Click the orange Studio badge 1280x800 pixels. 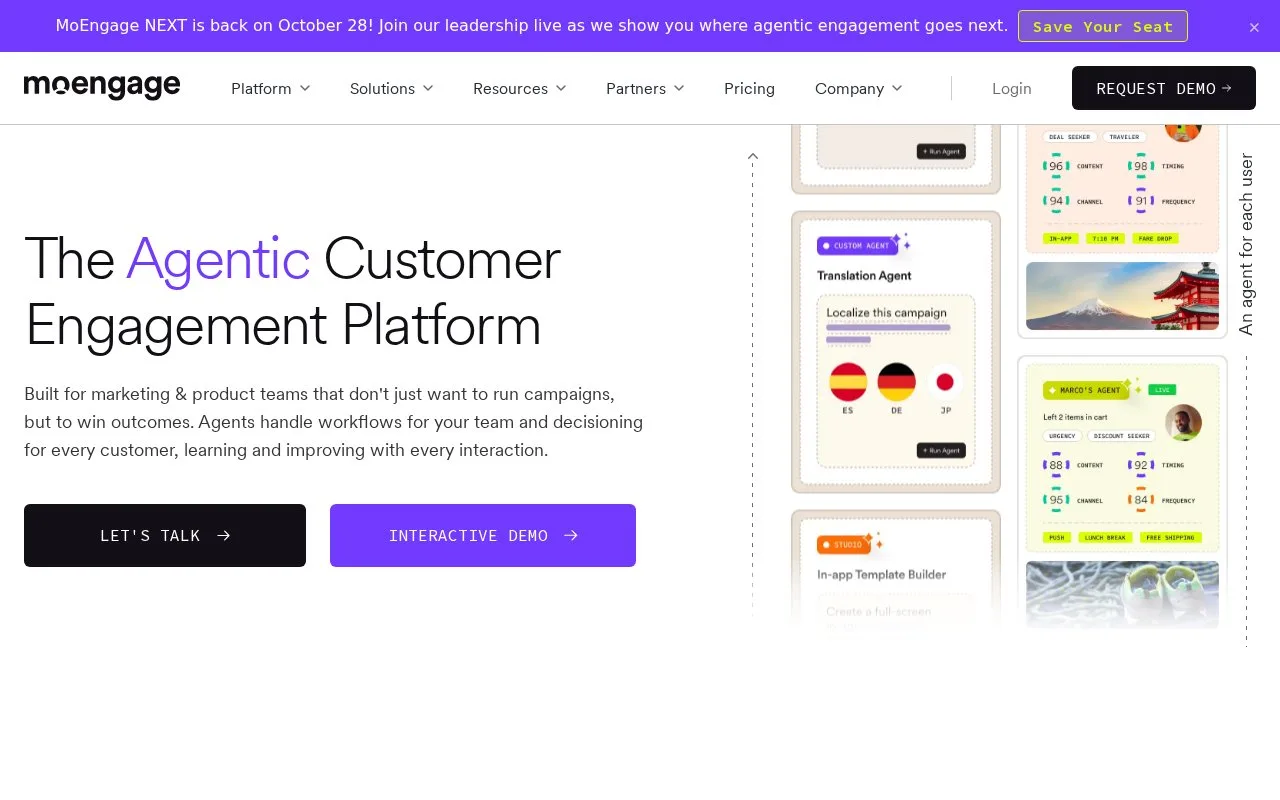843,545
